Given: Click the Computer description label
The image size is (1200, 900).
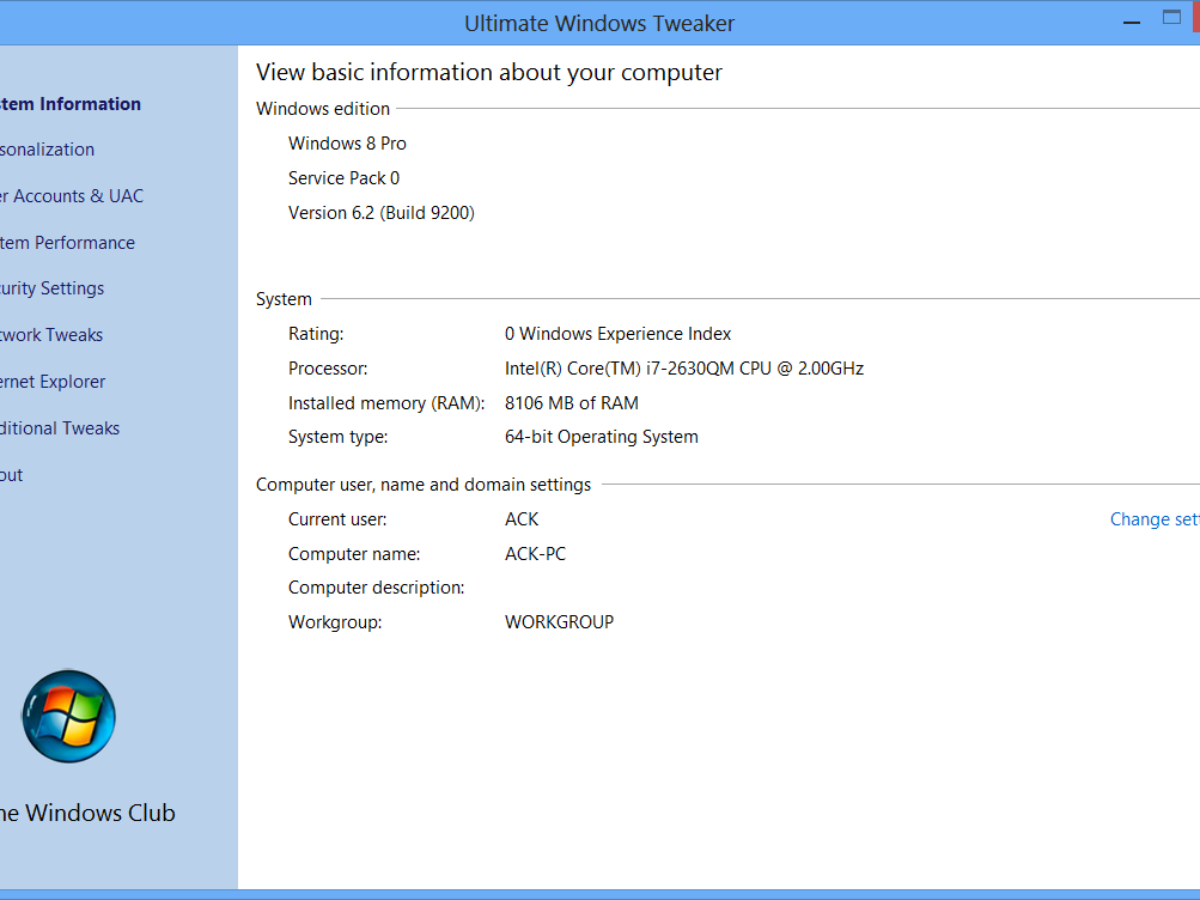Looking at the screenshot, I should 376,588.
